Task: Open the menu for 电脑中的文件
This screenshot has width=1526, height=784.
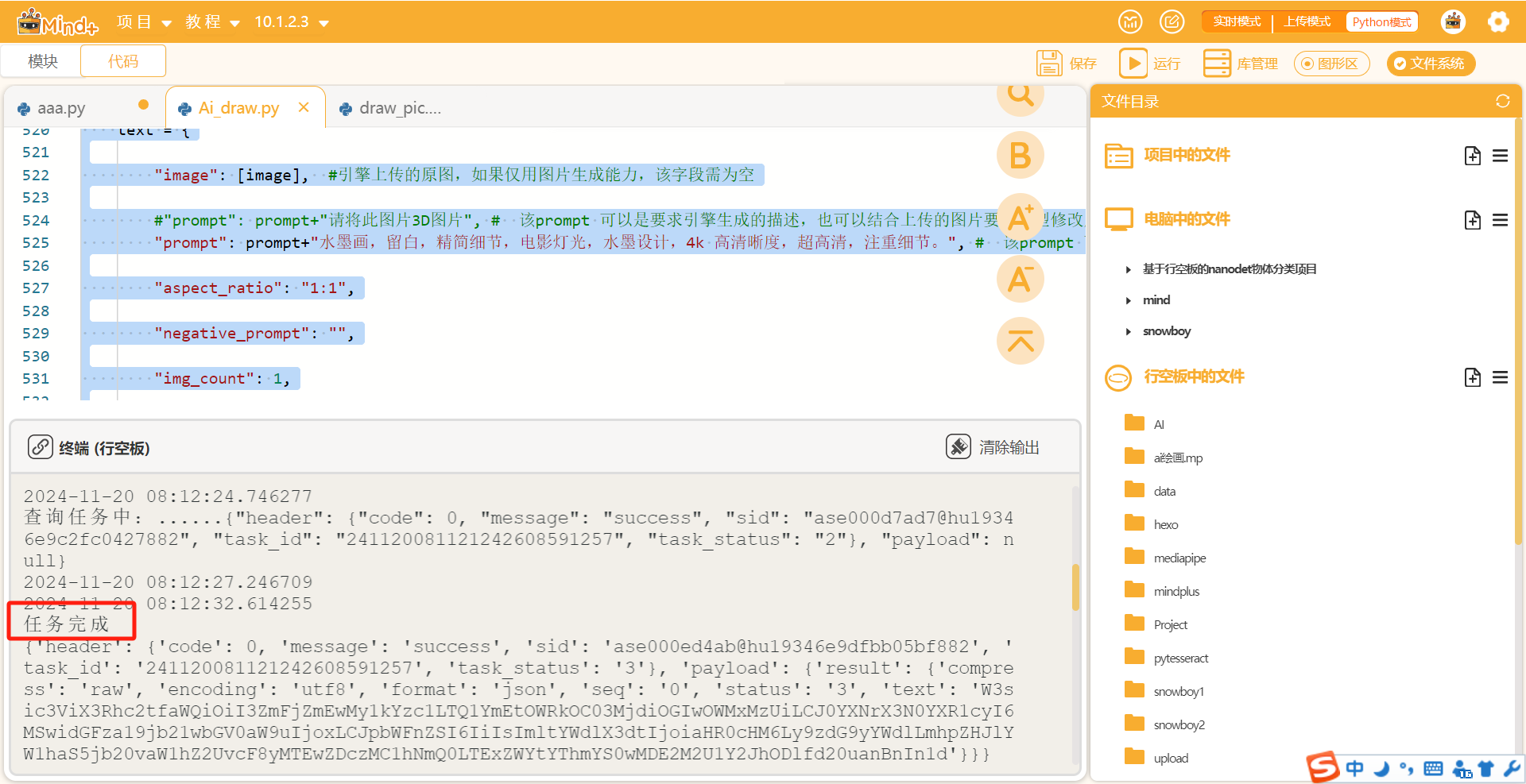Action: pos(1501,220)
